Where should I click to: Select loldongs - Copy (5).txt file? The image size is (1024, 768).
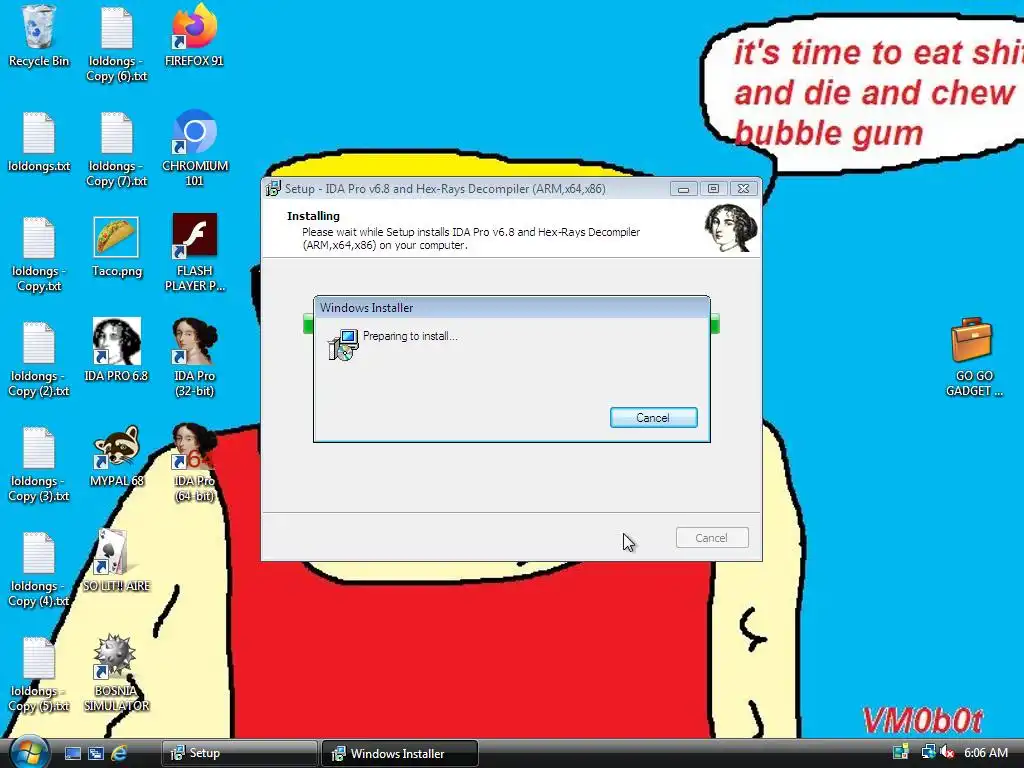(39, 675)
